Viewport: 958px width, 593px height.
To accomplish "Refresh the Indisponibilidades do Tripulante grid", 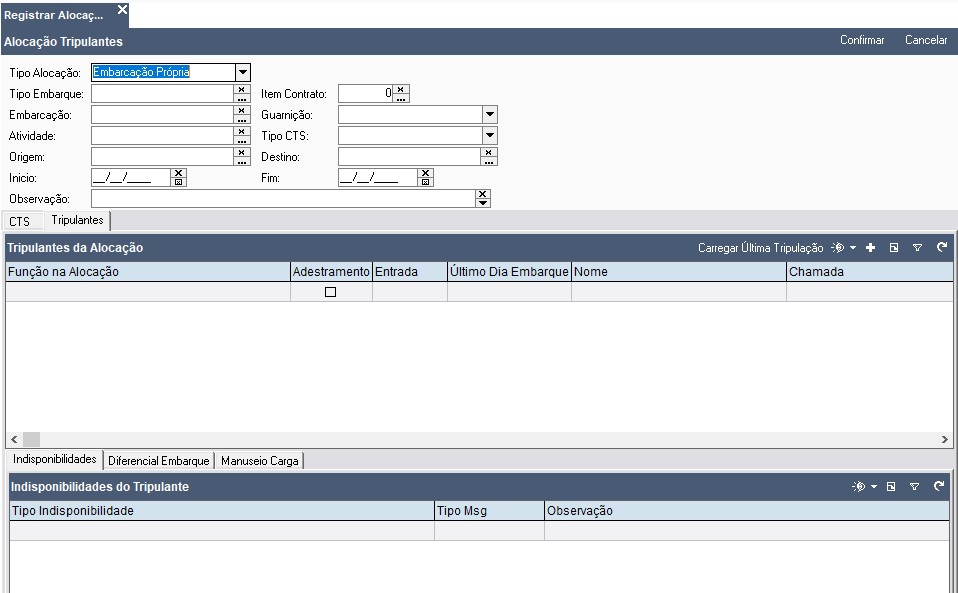I will coord(939,487).
